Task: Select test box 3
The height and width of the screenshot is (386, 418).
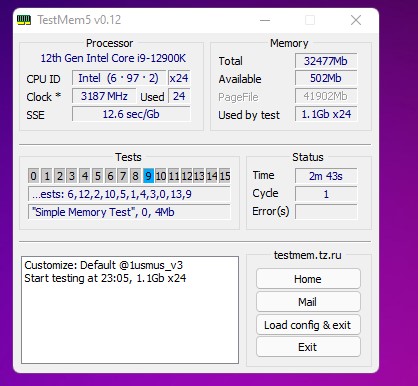Action: click(x=72, y=176)
